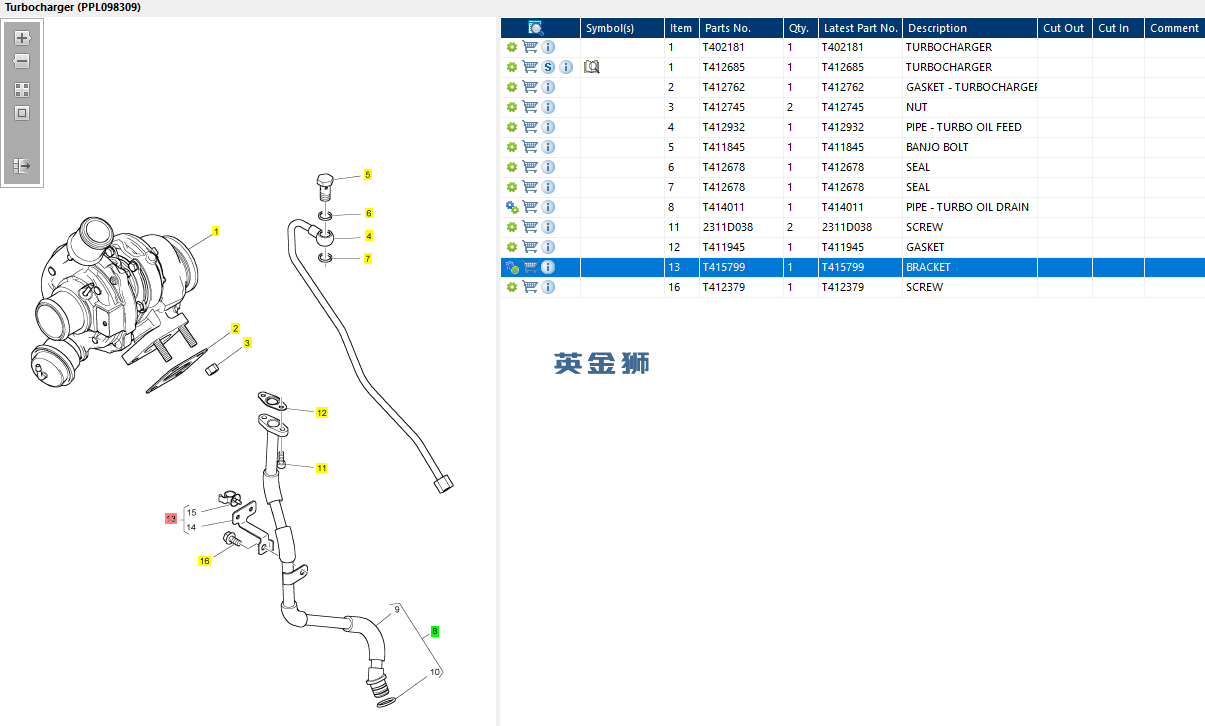The width and height of the screenshot is (1205, 726).
Task: Select diagram callout label 1 on turbocharger
Action: click(x=215, y=231)
